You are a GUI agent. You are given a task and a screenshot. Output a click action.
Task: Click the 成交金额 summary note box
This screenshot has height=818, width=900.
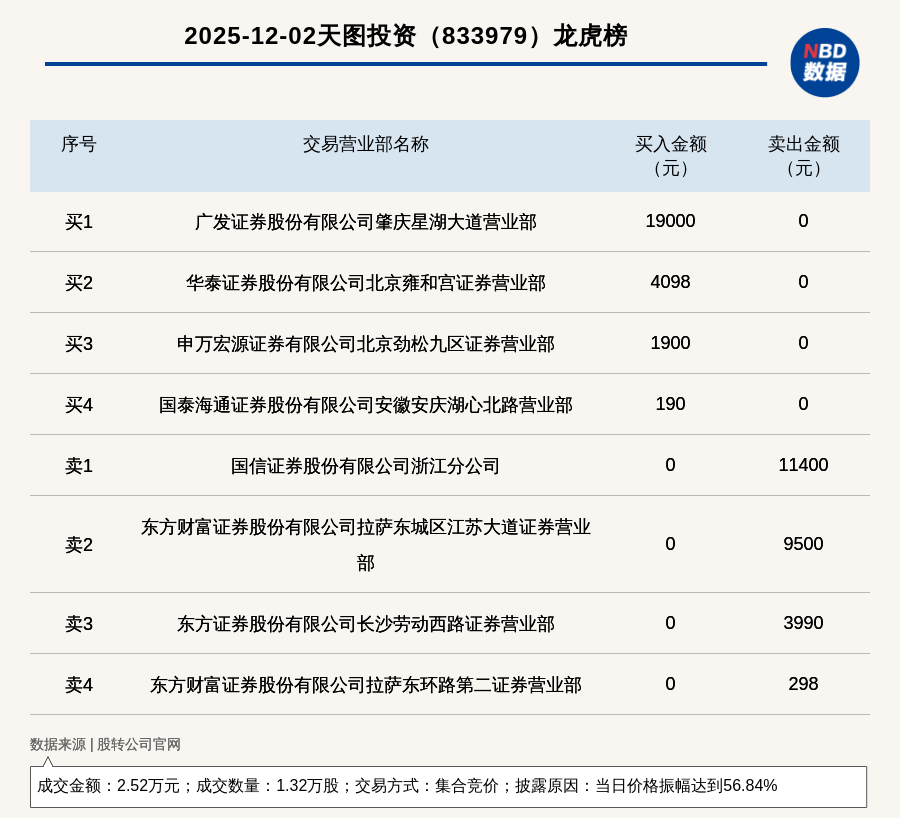pyautogui.click(x=448, y=786)
